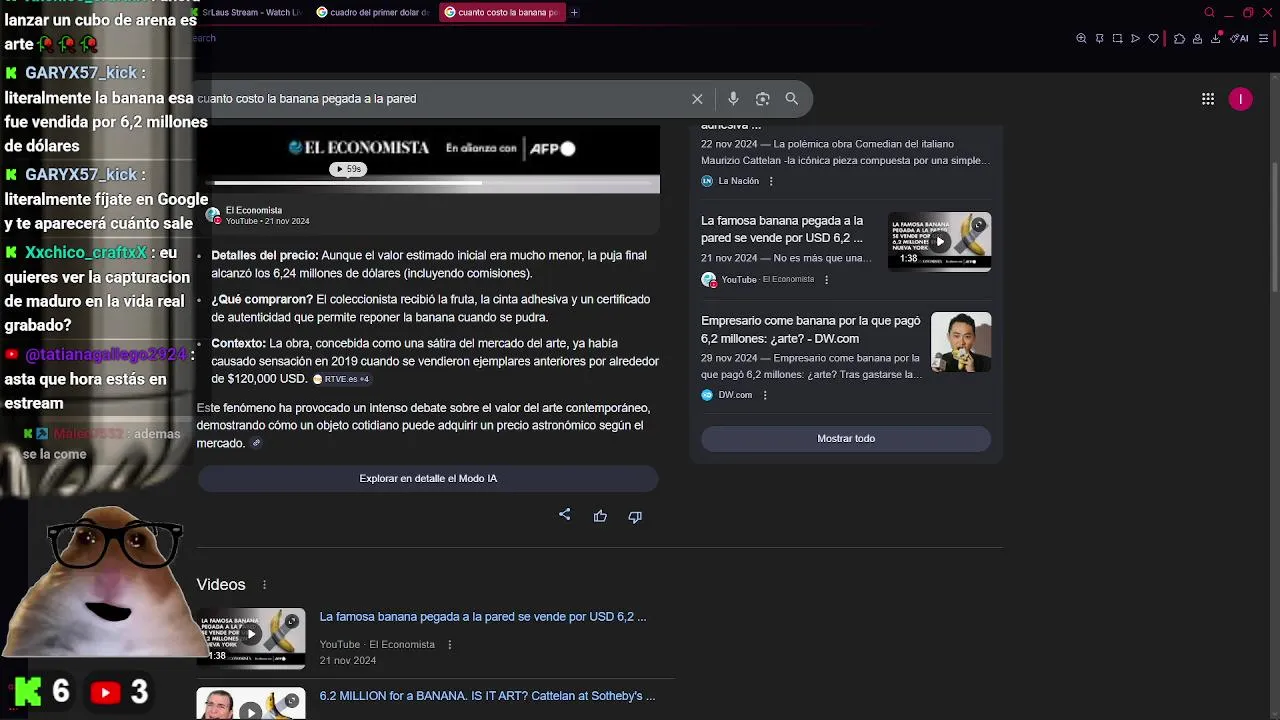Give thumbs up to the AI overview
Screen dimensions: 1280x720
600,516
